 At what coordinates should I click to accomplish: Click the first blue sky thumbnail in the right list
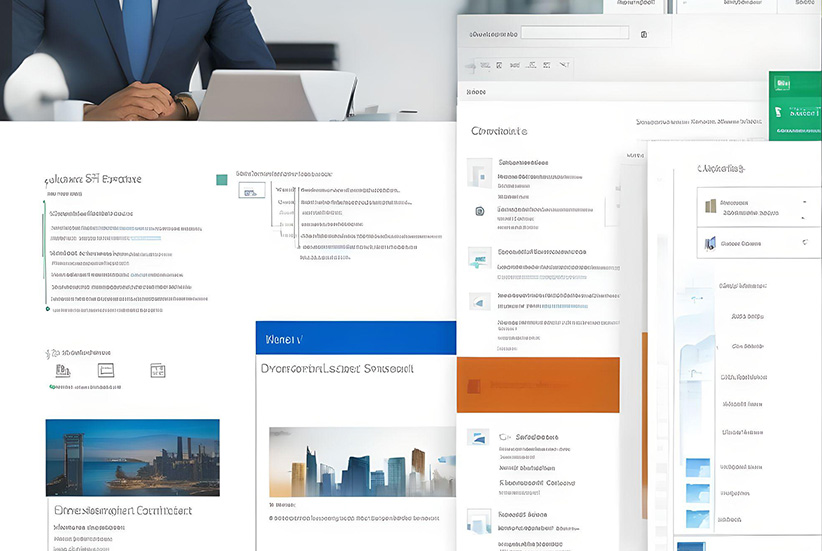pyautogui.click(x=697, y=468)
